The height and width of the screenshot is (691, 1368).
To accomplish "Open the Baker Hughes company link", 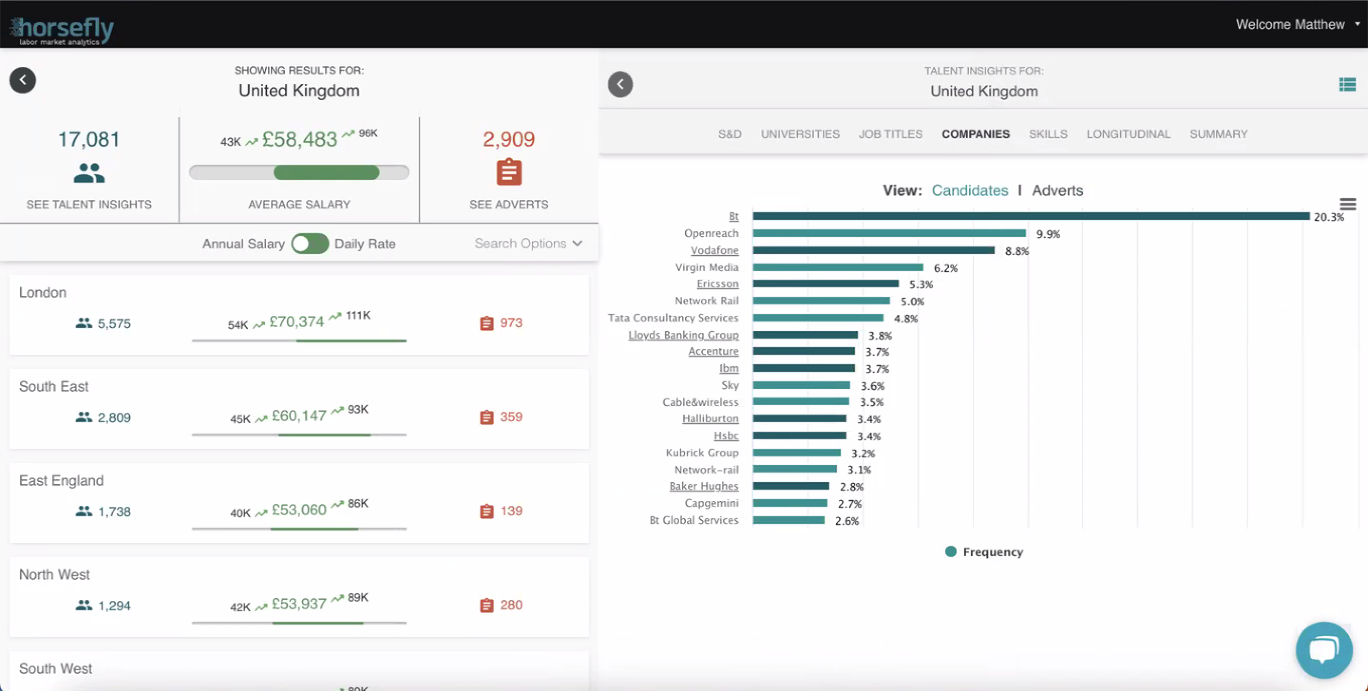I will (x=705, y=487).
